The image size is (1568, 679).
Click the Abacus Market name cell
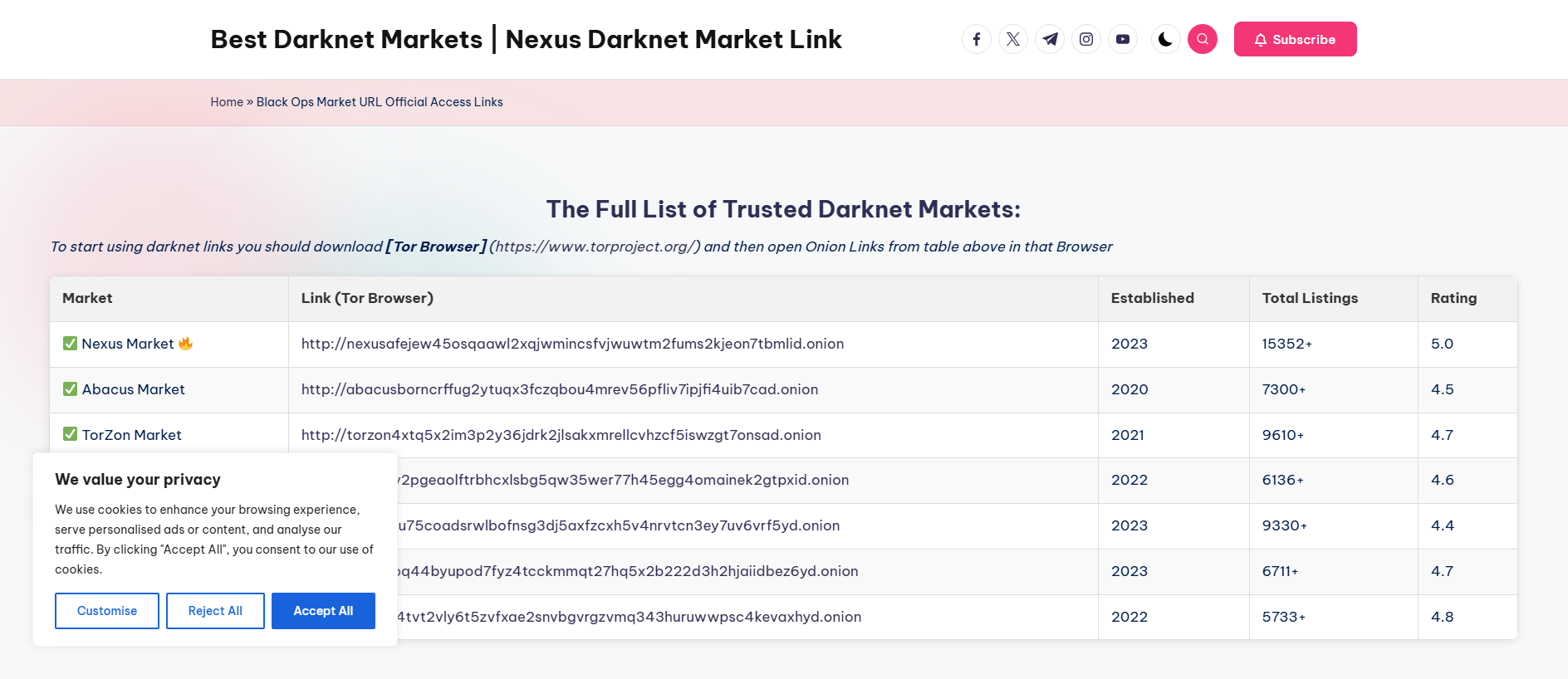point(169,389)
